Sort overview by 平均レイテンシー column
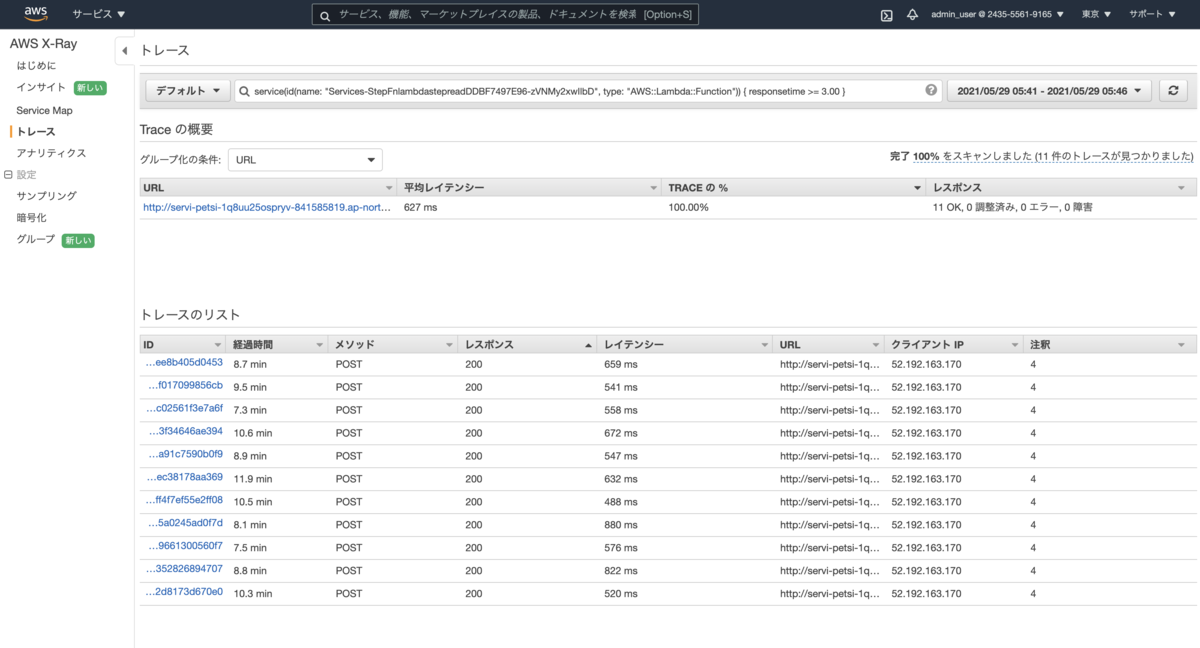This screenshot has height=648, width=1200. tap(529, 187)
